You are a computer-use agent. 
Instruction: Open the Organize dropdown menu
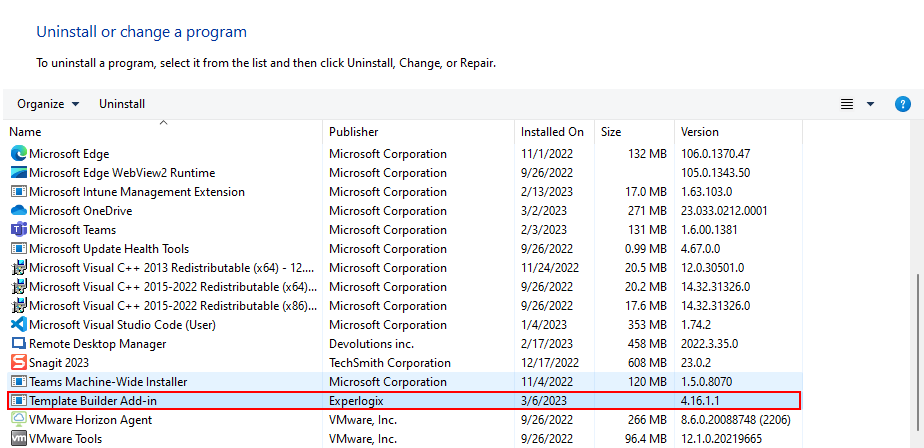pos(48,104)
